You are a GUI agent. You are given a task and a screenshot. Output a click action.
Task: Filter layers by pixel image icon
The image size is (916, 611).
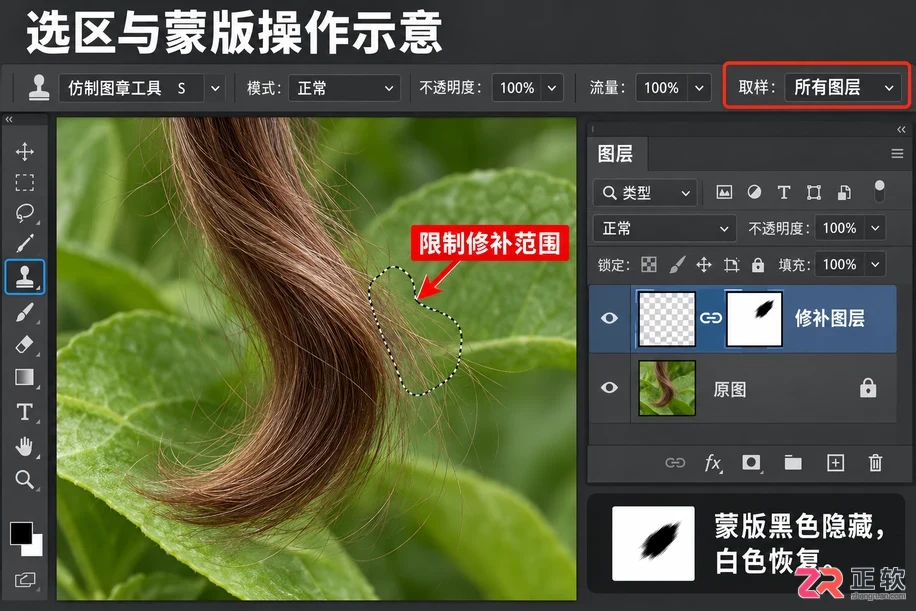724,192
